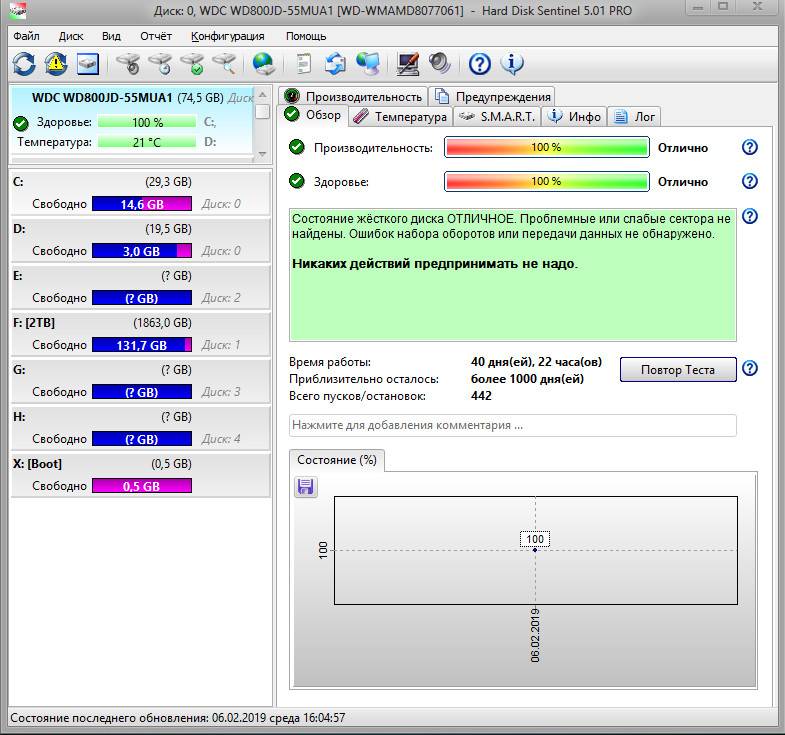Click the disk with magnifier toolbar icon
Viewport: 785px width, 735px height.
(225, 64)
